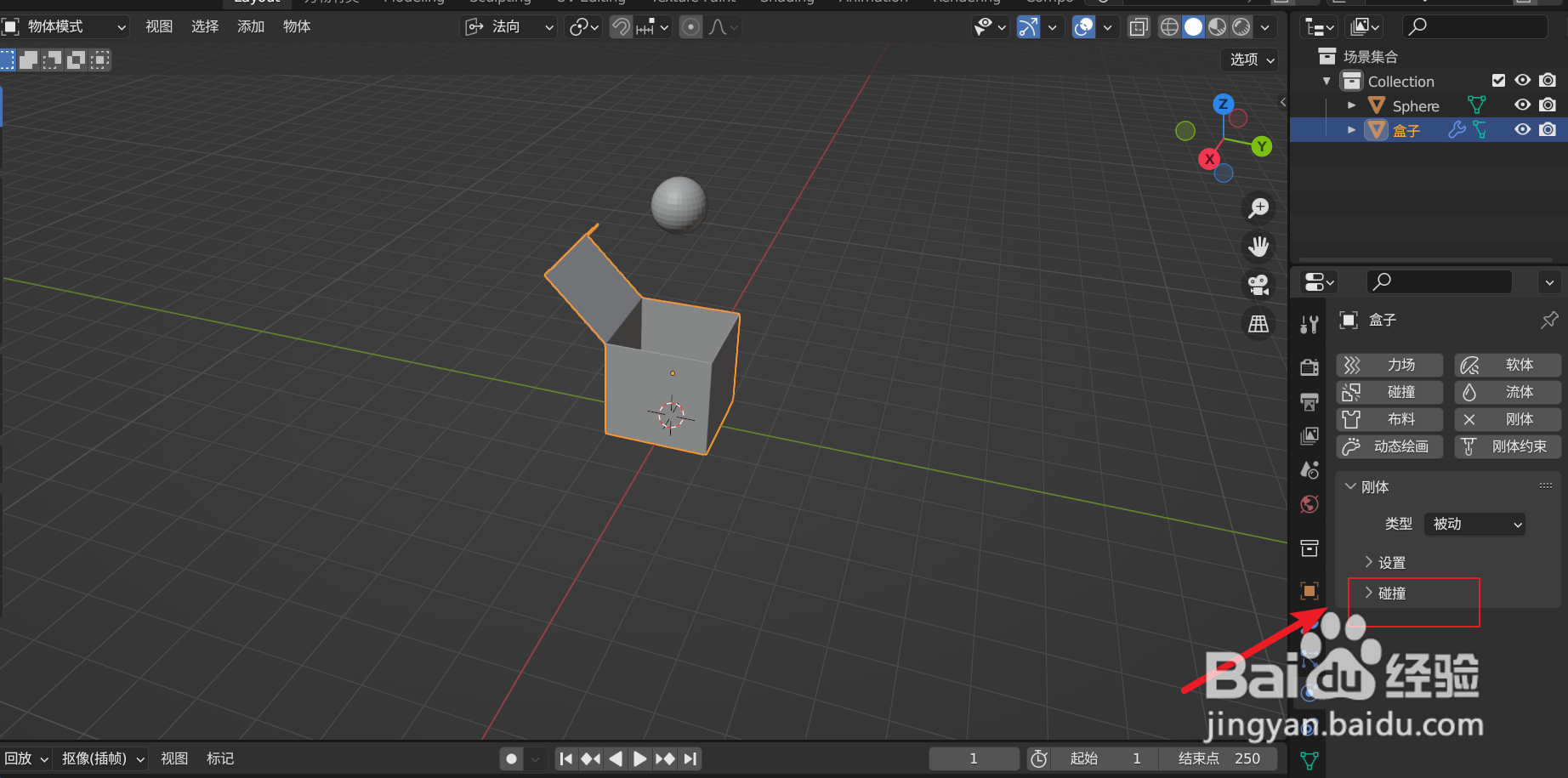Toggle viewport gizmos
The height and width of the screenshot is (778, 1568).
[x=1029, y=27]
